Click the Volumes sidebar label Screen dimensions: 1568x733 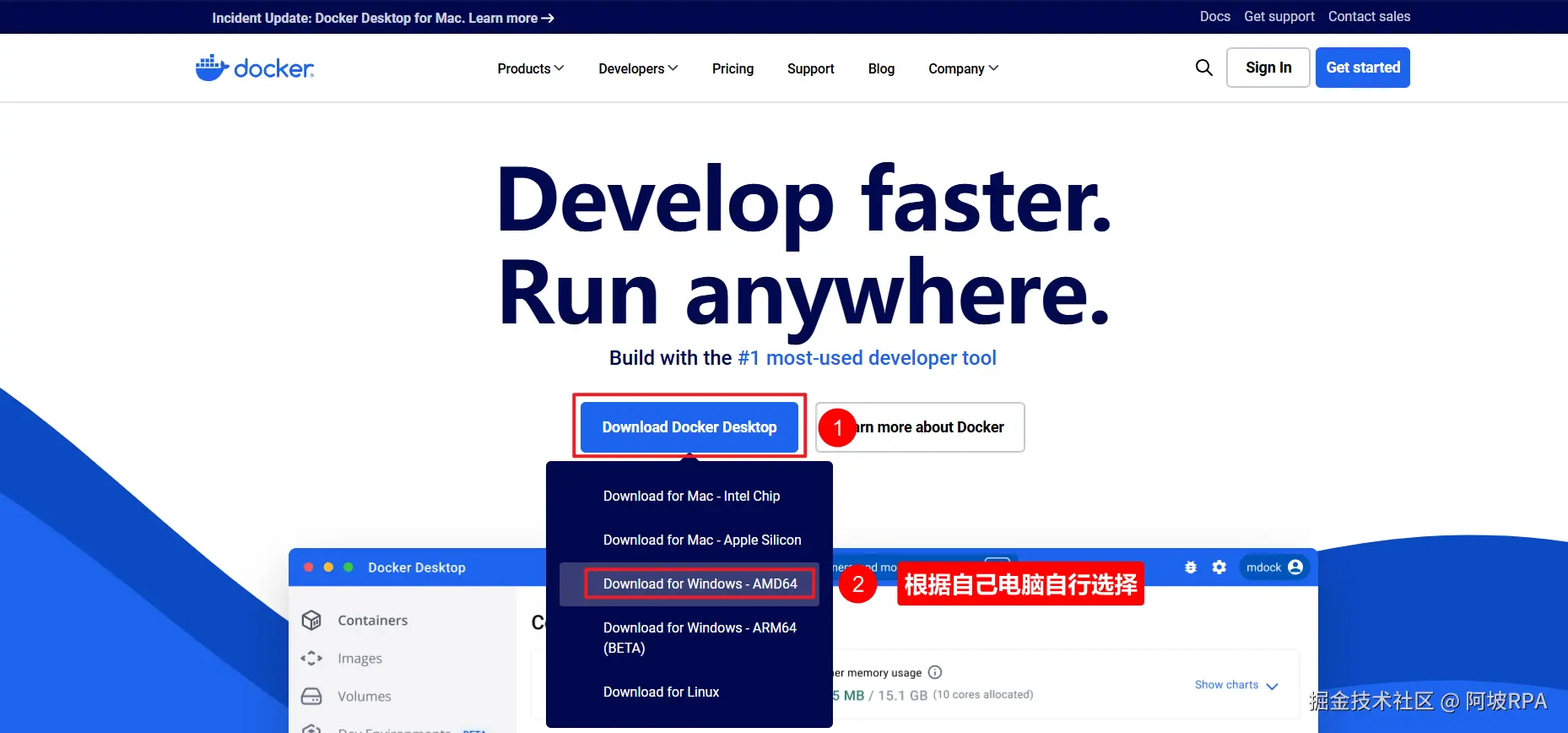tap(365, 696)
